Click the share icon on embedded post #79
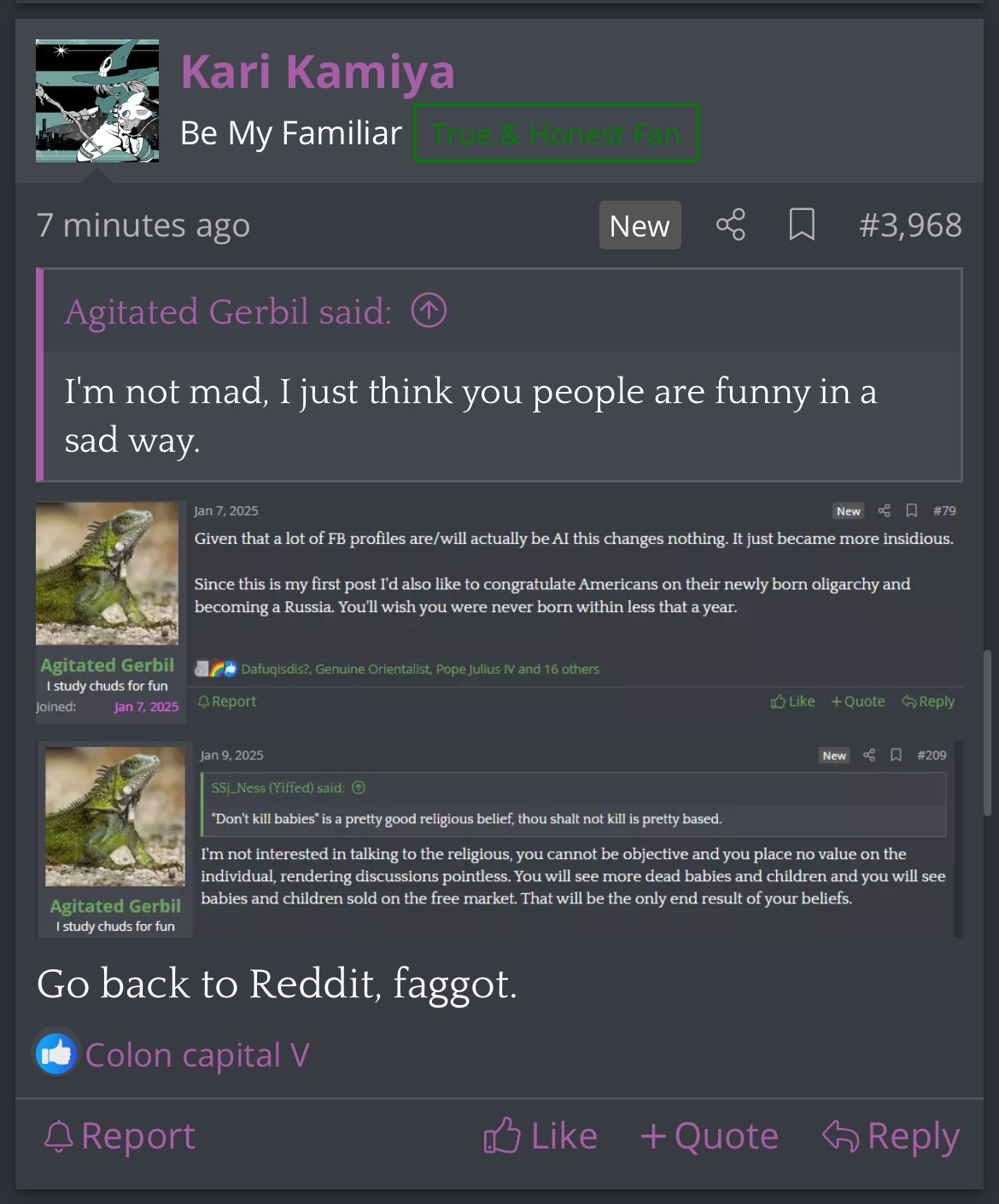 coord(885,511)
